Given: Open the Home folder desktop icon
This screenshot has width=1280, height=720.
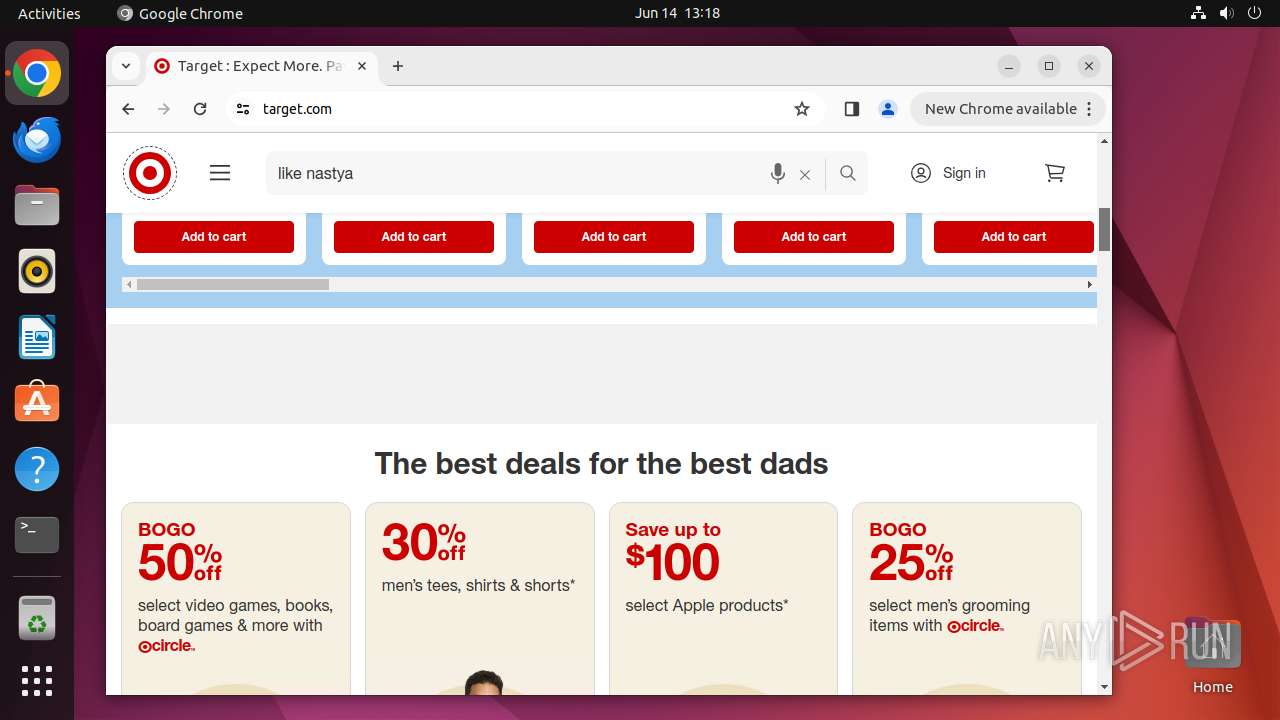Looking at the screenshot, I should point(1212,655).
